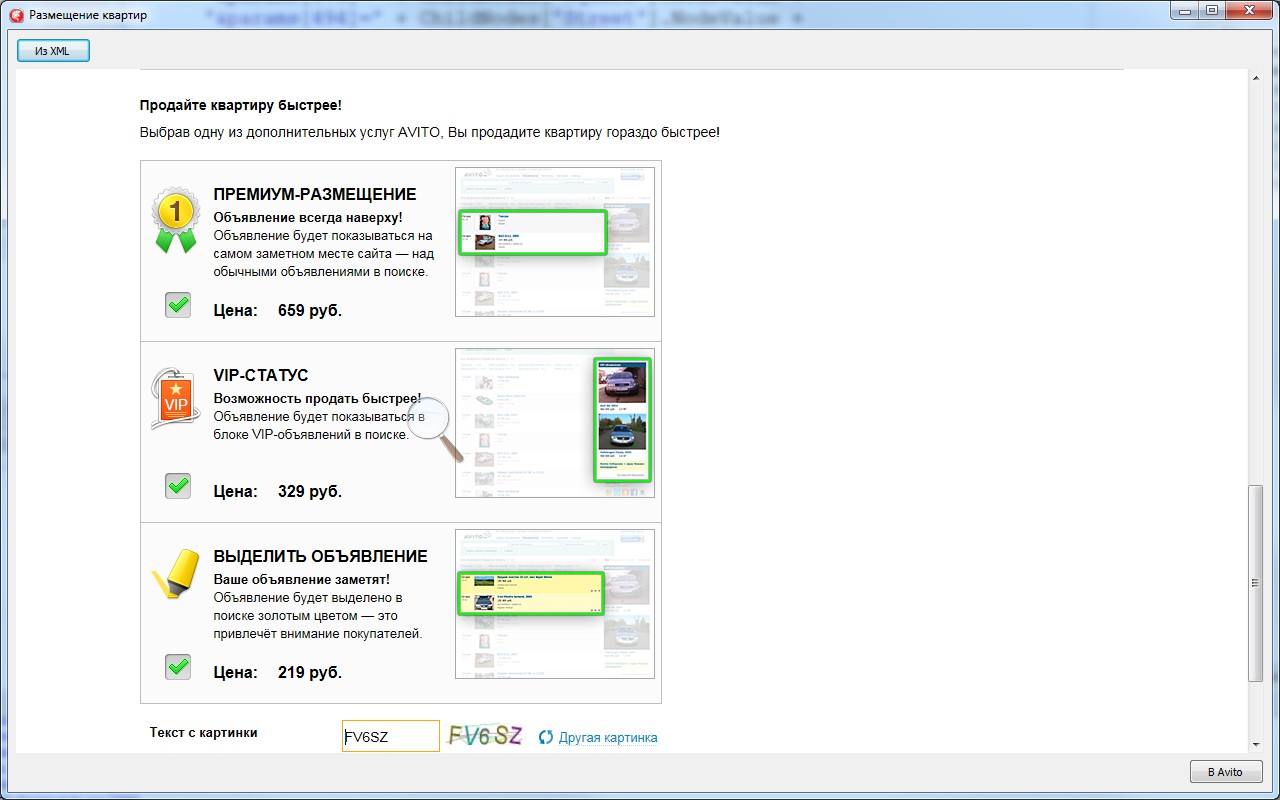The image size is (1280, 800).
Task: Click the В Avito button
Action: (x=1226, y=772)
